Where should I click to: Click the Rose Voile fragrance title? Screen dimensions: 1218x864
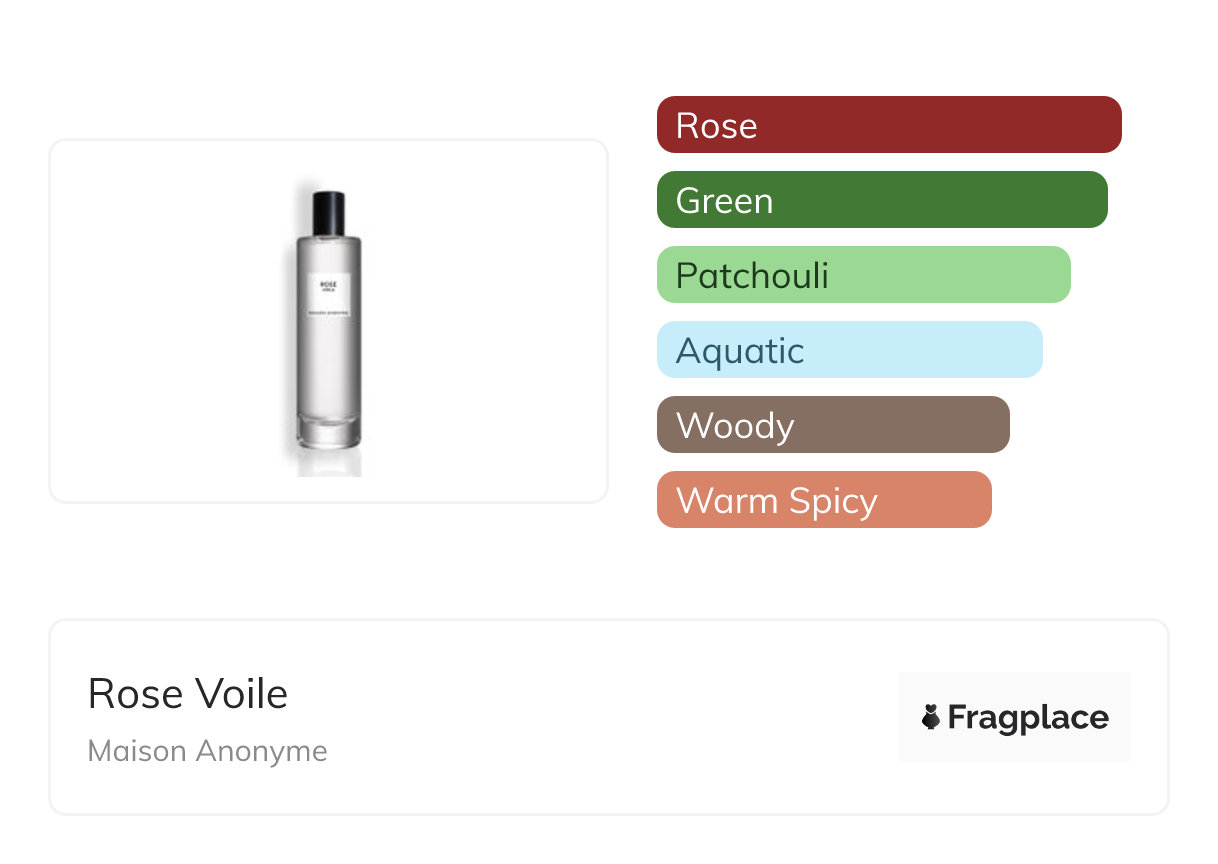point(188,694)
